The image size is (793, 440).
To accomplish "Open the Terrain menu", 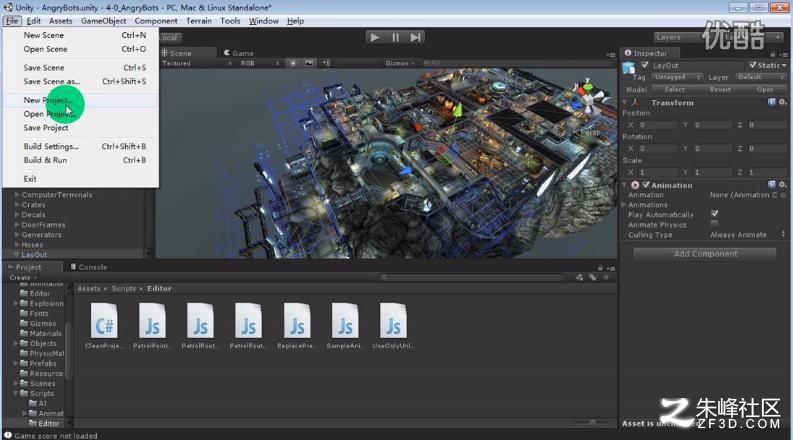I will coord(199,21).
